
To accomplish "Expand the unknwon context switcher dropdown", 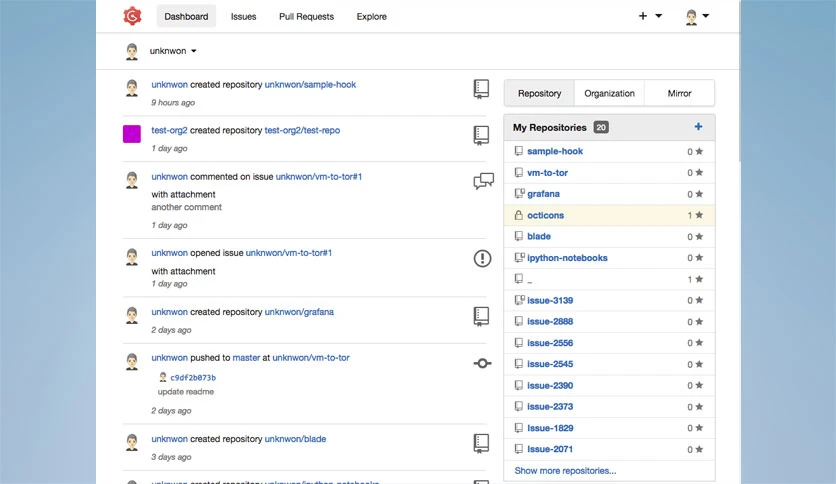I will coord(173,51).
